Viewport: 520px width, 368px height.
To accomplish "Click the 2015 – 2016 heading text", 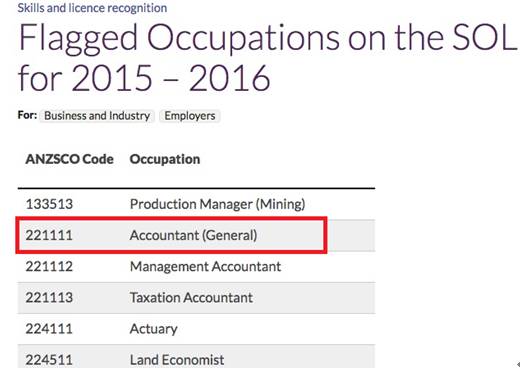I will tap(171, 78).
